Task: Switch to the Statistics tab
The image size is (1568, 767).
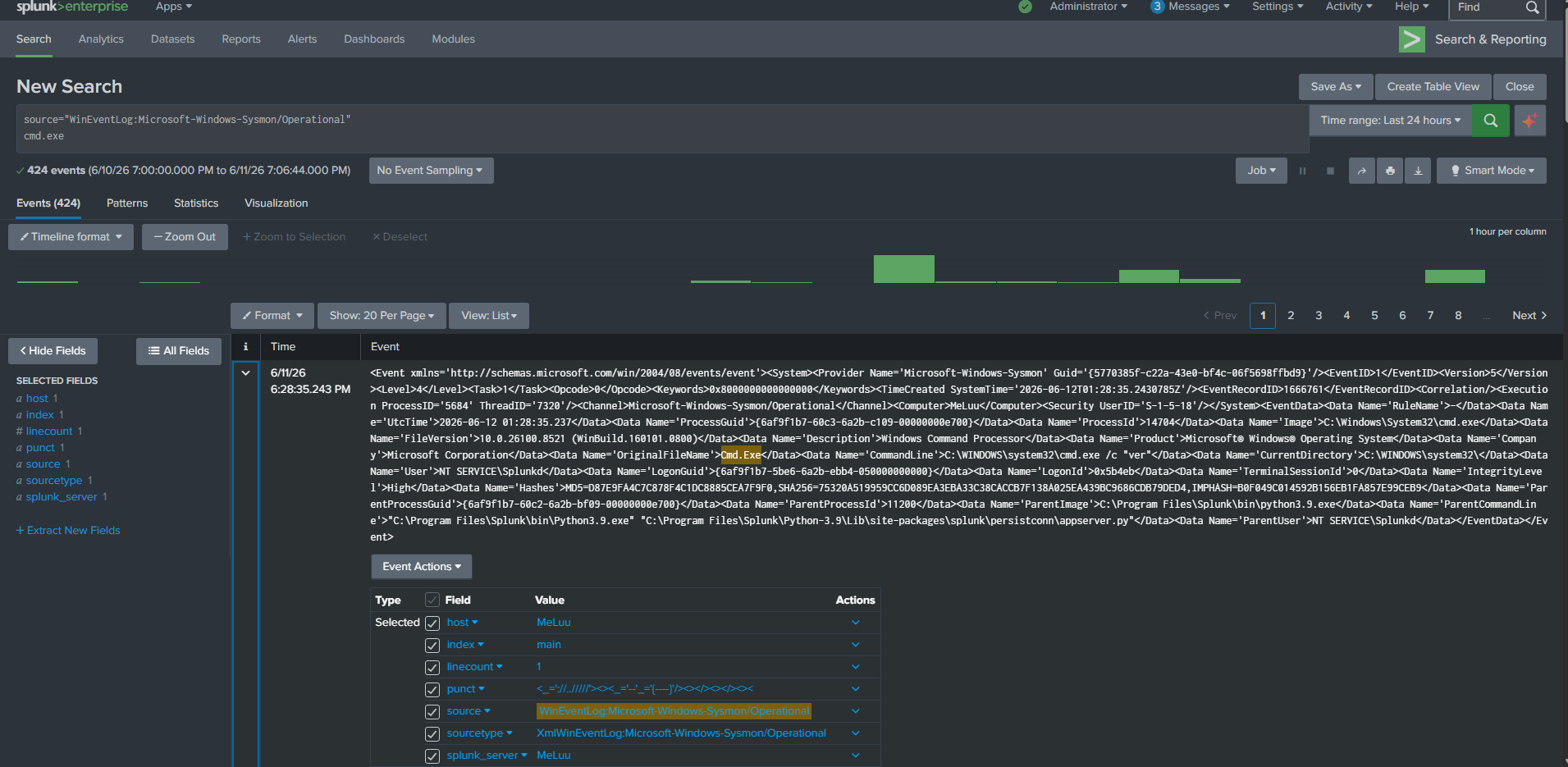Action: [196, 203]
